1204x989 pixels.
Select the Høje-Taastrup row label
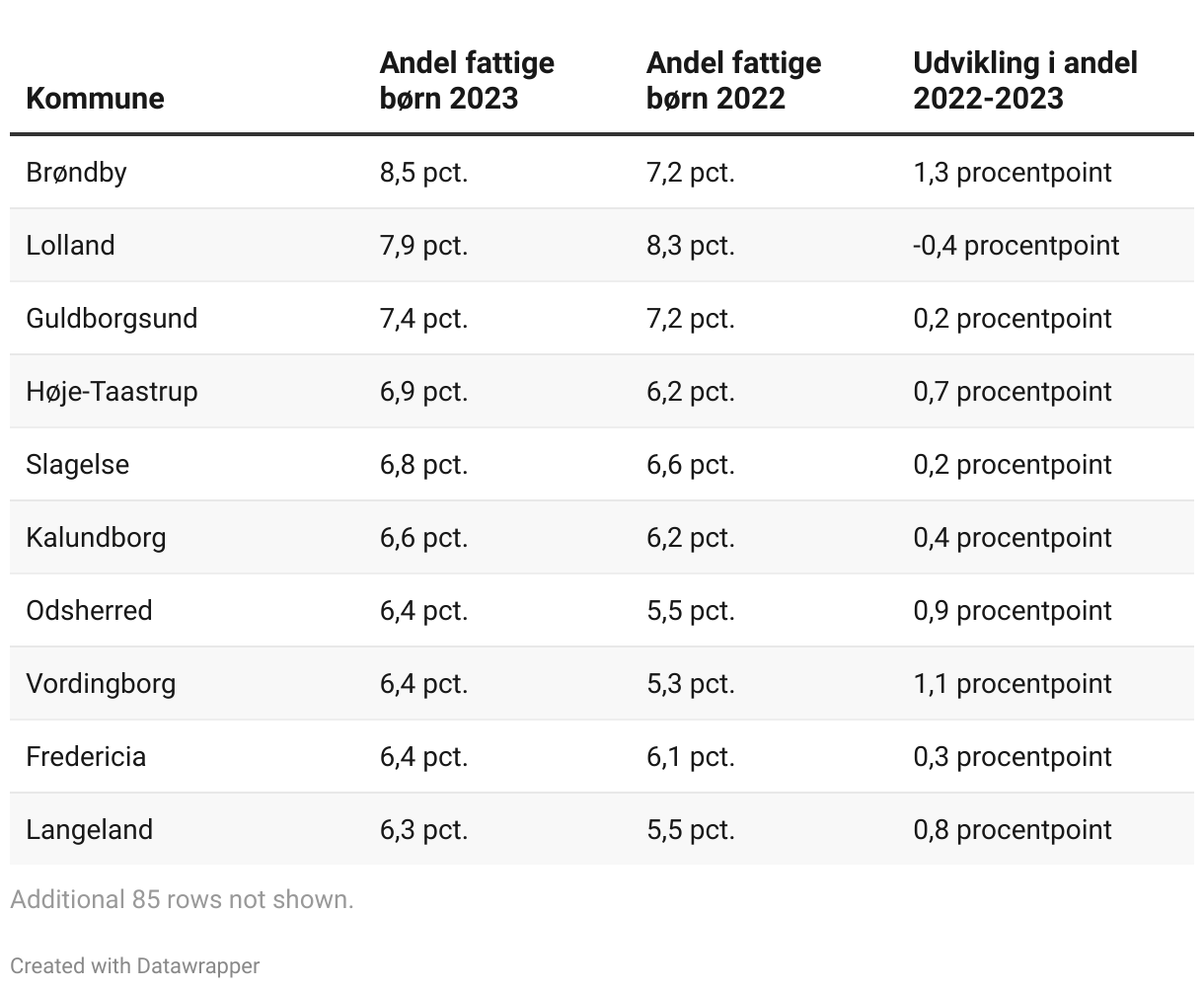point(112,391)
